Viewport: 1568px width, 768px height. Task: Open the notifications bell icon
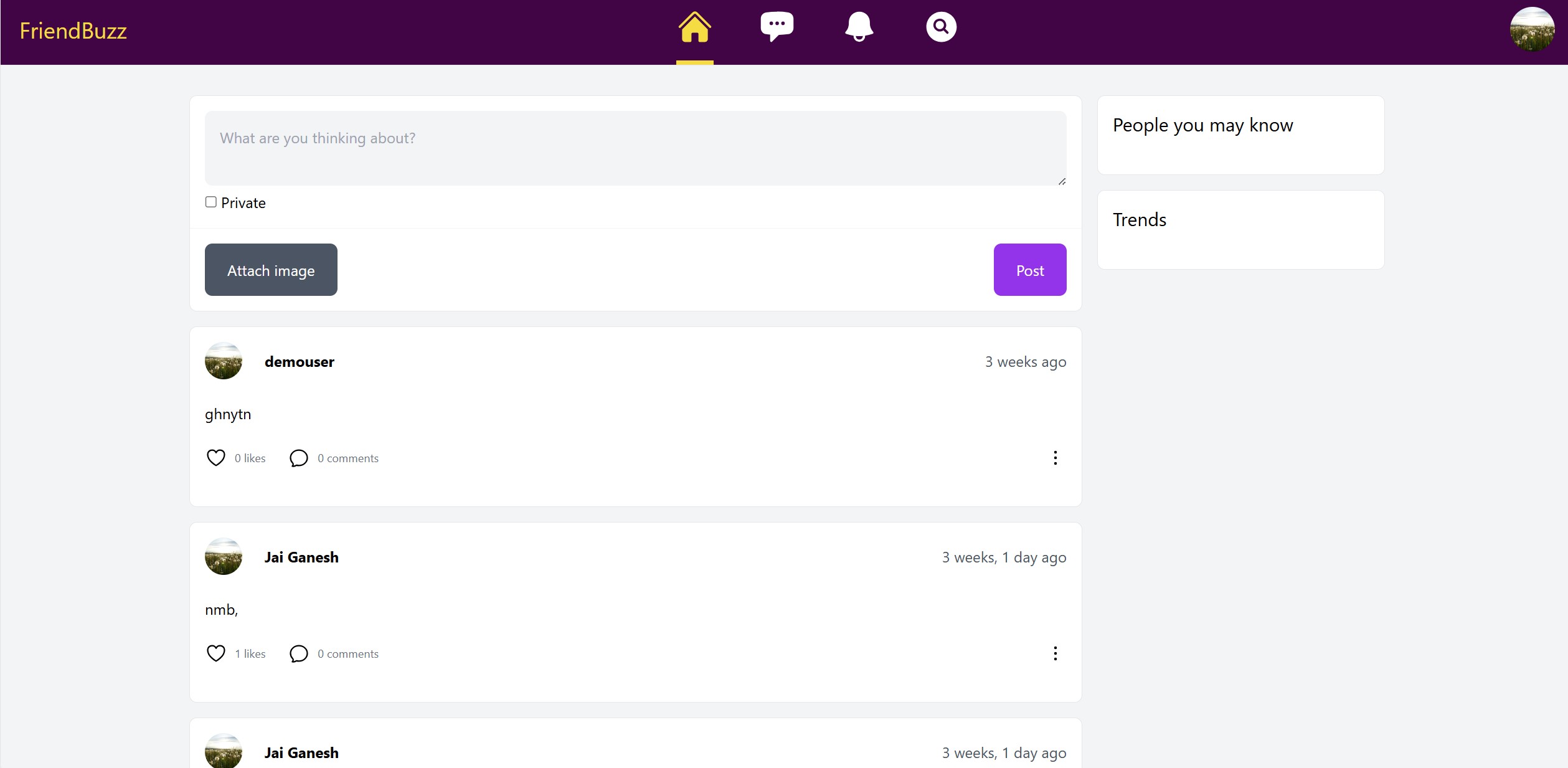[859, 27]
